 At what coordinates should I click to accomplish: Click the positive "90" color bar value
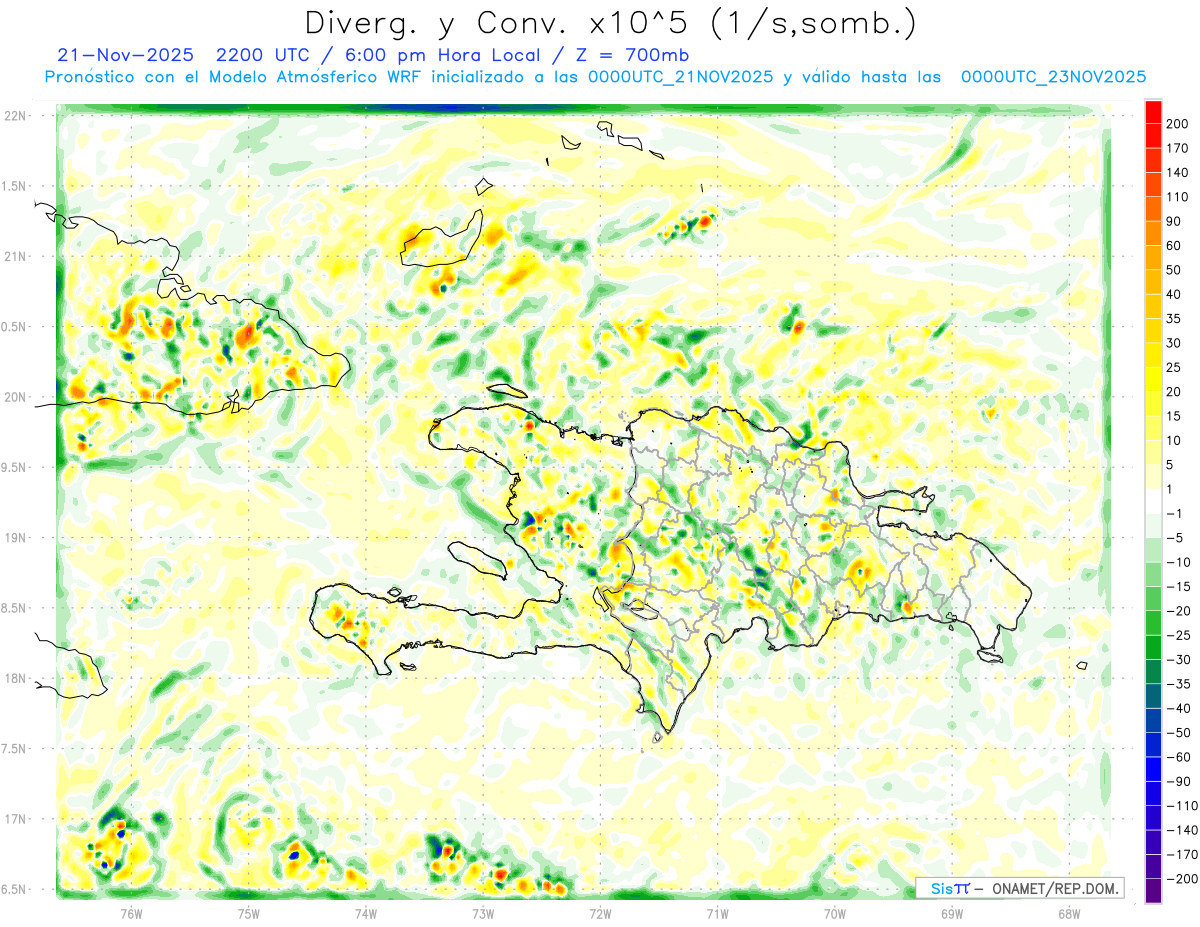pos(1175,222)
